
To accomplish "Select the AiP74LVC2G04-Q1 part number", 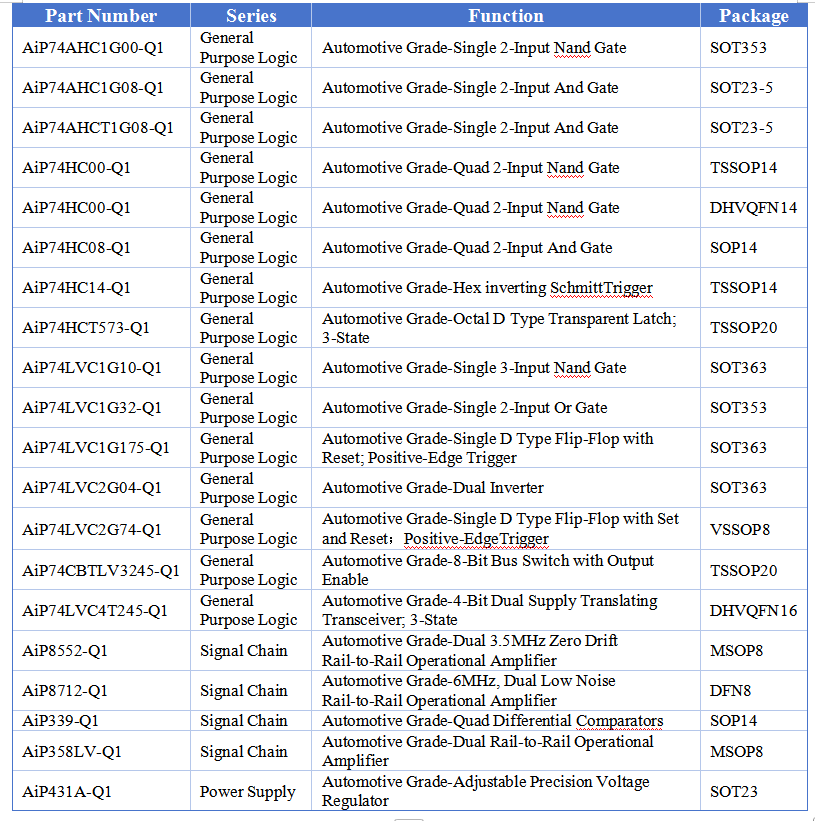I will point(92,488).
